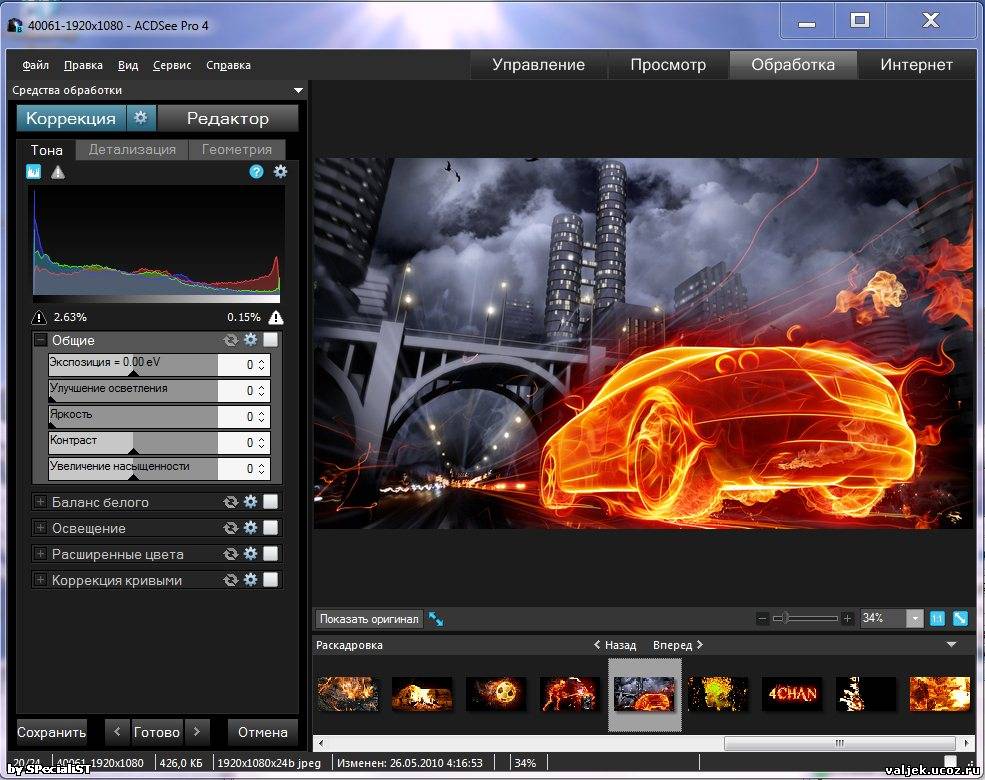Expand the Расширенные цвета section
Image resolution: width=985 pixels, height=780 pixels.
pyautogui.click(x=40, y=554)
